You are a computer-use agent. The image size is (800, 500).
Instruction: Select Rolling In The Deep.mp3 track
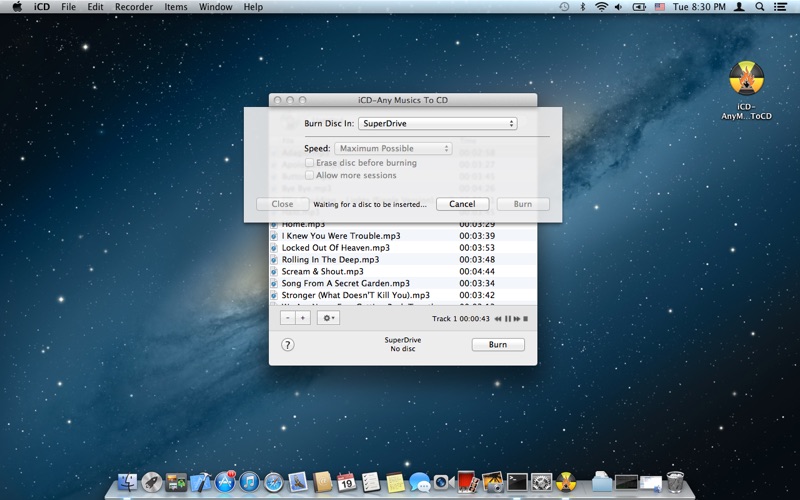point(403,259)
